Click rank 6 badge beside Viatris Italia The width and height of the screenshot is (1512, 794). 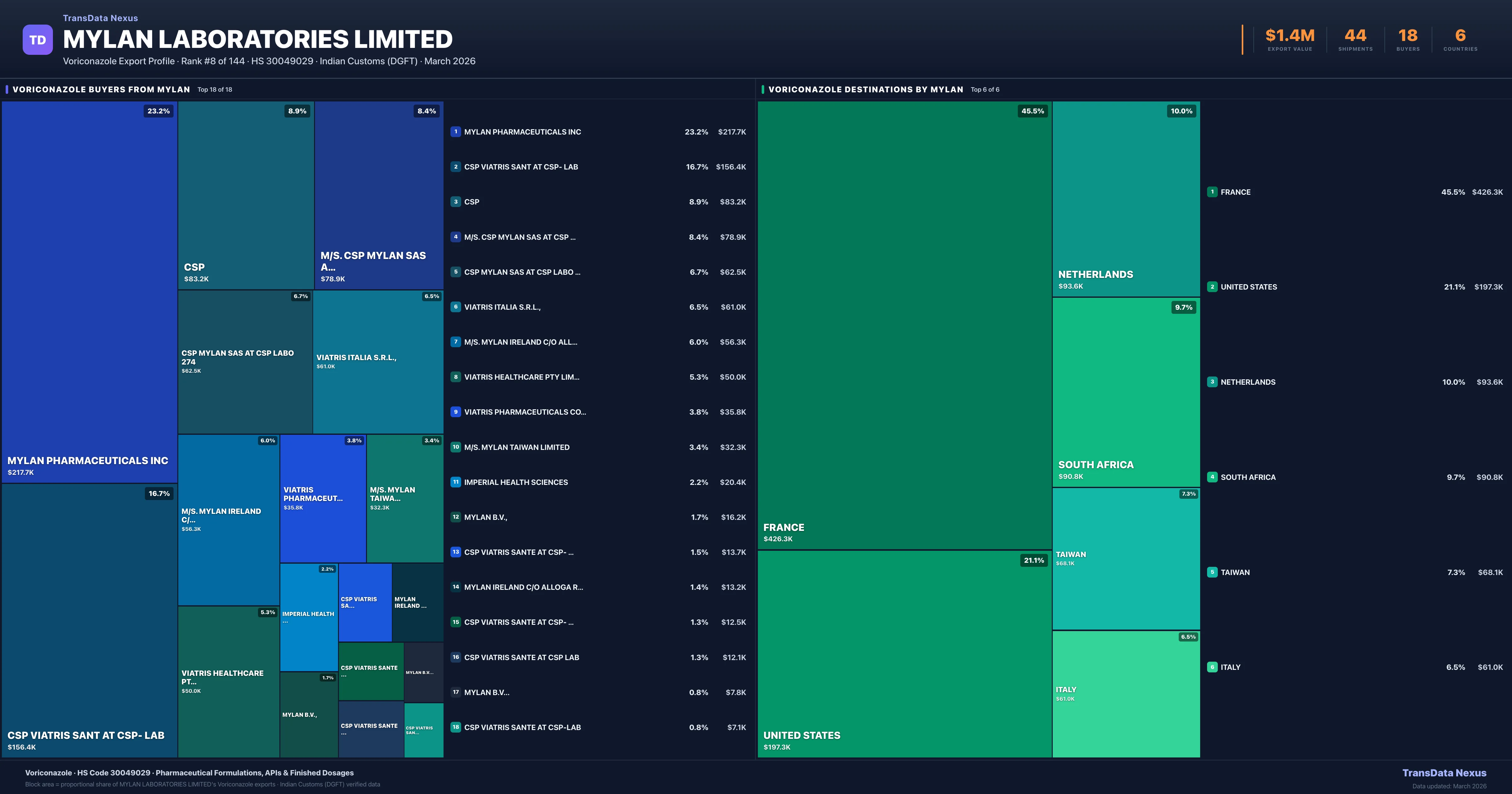pyautogui.click(x=455, y=307)
